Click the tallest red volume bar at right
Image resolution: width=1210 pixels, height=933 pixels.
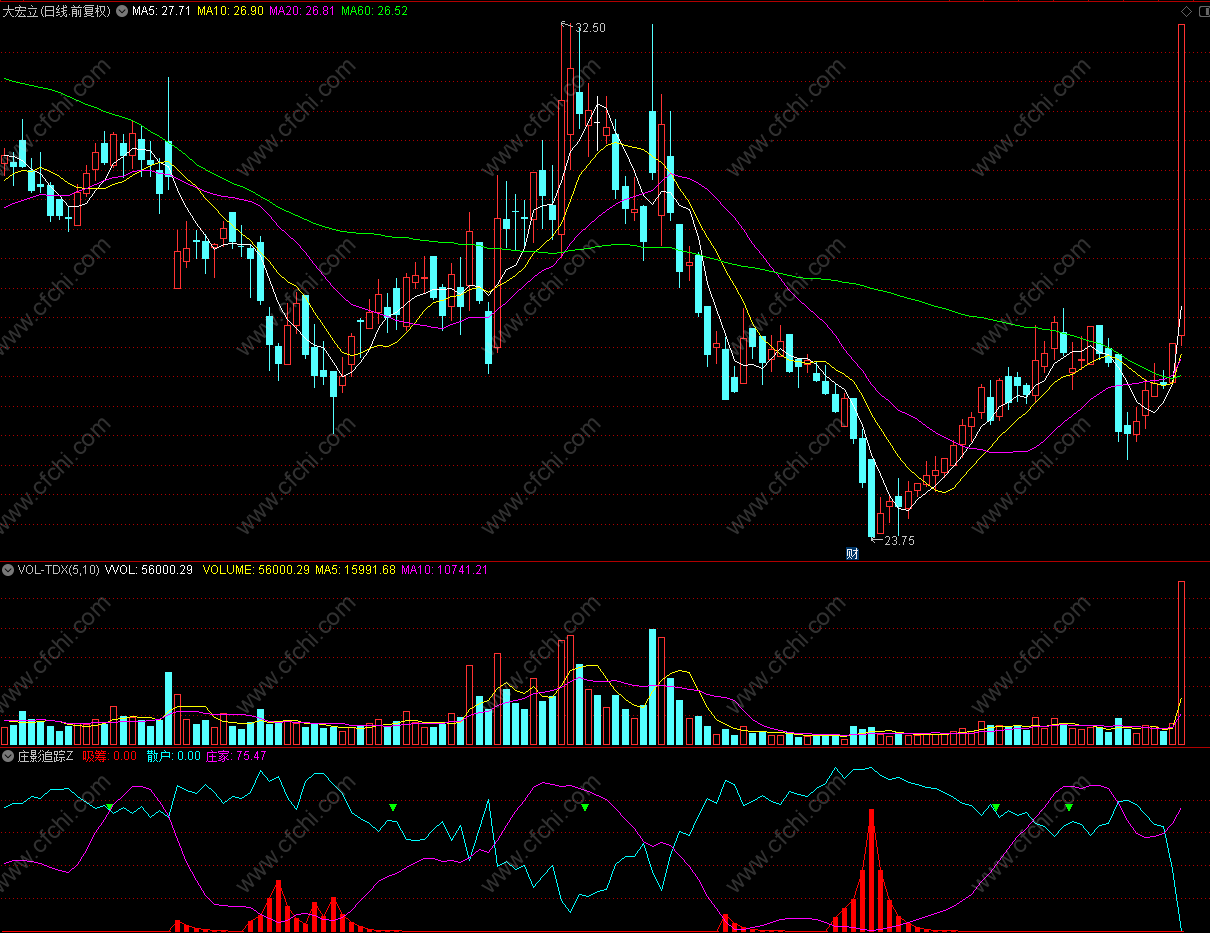(x=1181, y=663)
